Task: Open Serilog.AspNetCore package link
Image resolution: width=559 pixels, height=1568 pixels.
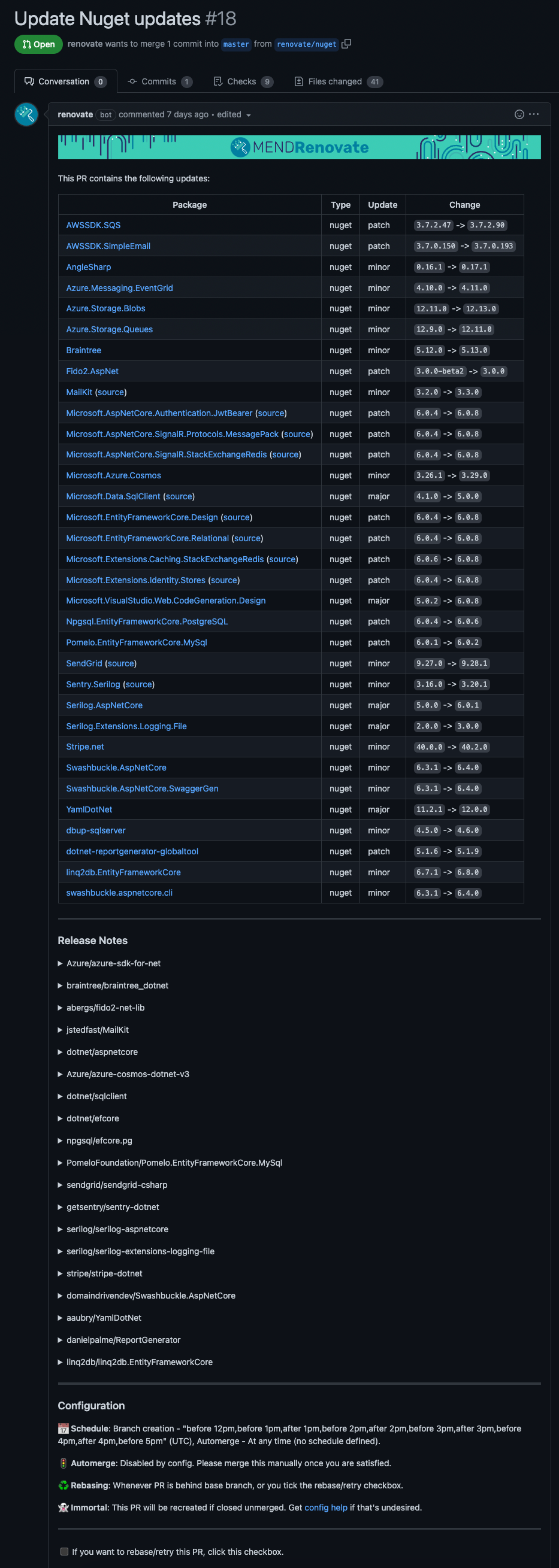Action: 104,705
